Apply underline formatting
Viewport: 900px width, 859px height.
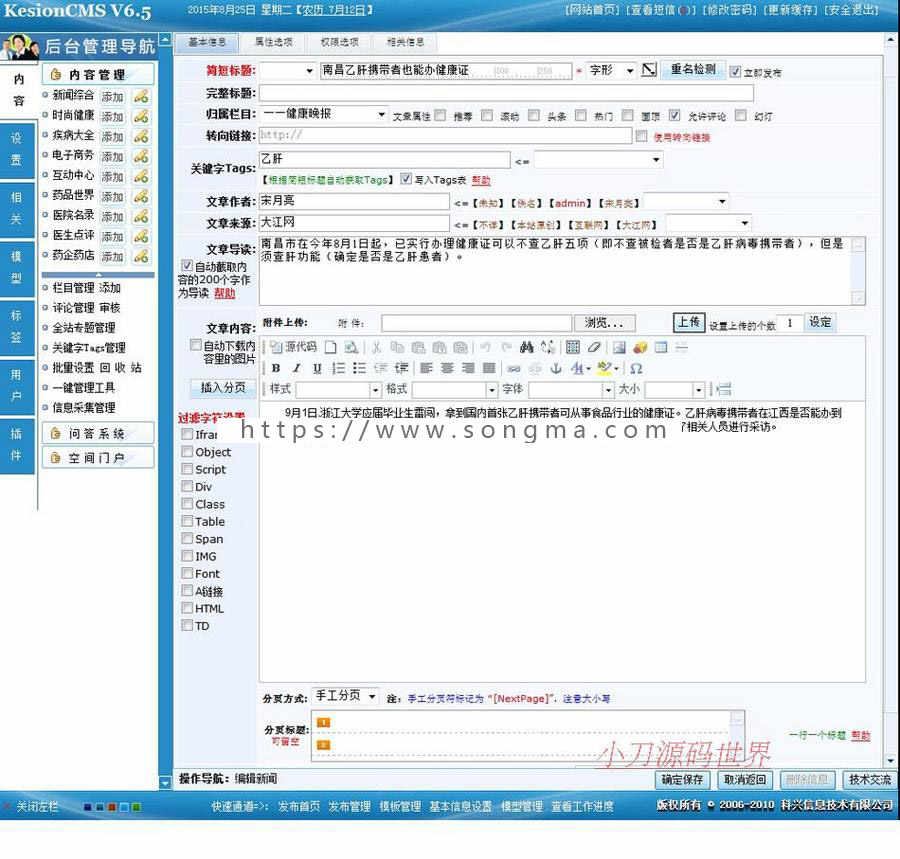pos(317,368)
